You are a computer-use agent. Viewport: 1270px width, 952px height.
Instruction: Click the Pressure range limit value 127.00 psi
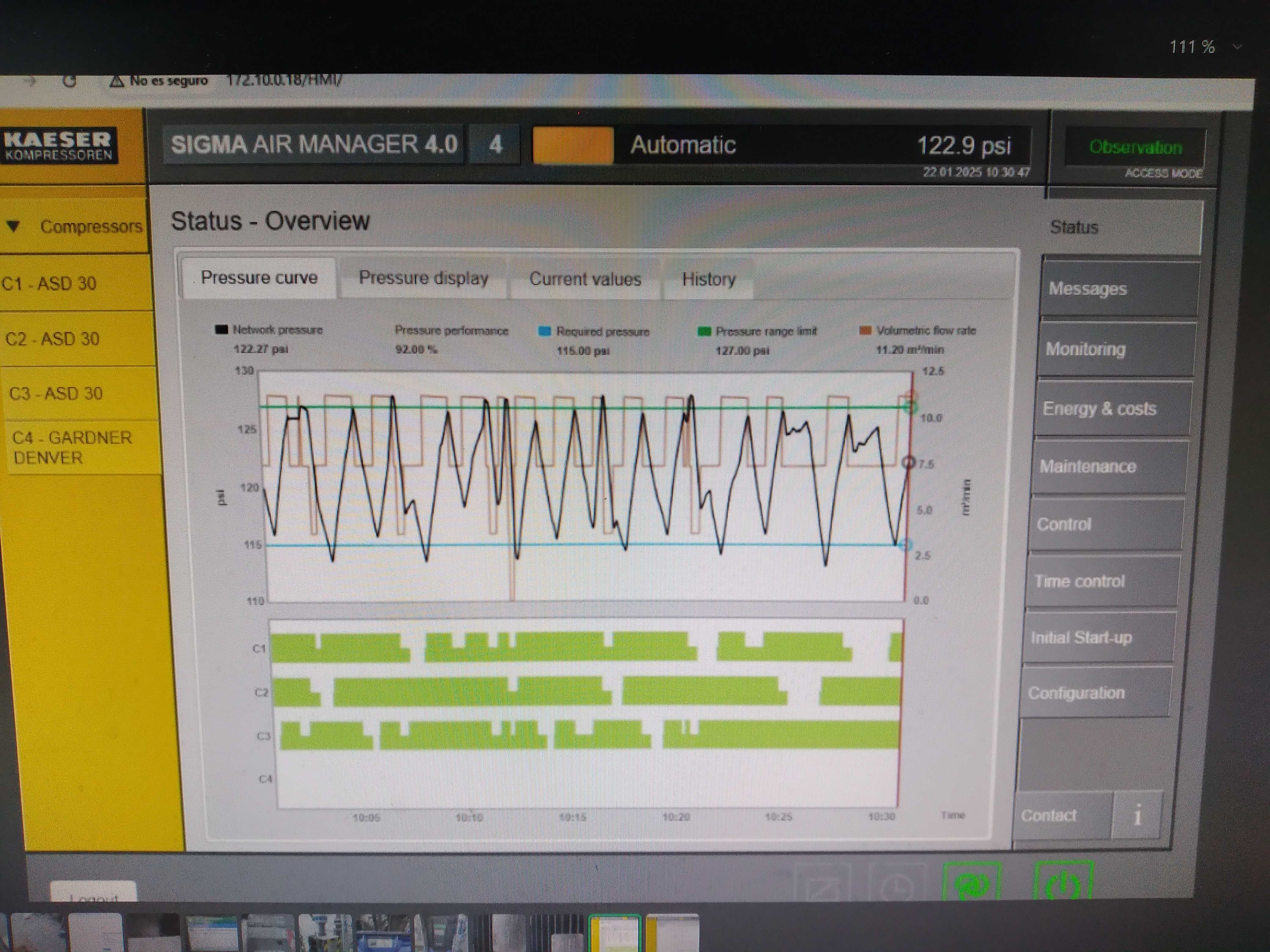click(x=742, y=351)
